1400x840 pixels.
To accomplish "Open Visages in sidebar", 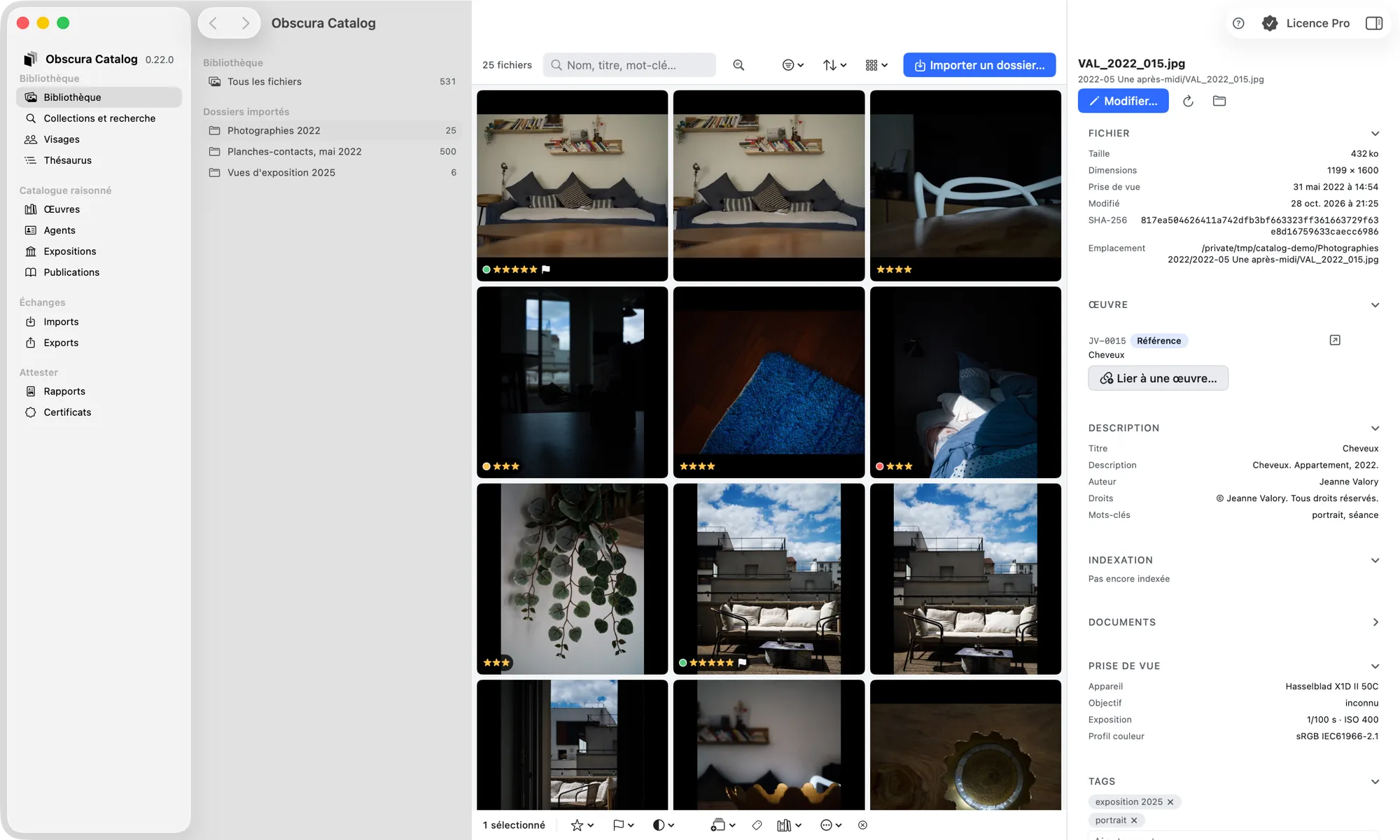I will (x=99, y=139).
